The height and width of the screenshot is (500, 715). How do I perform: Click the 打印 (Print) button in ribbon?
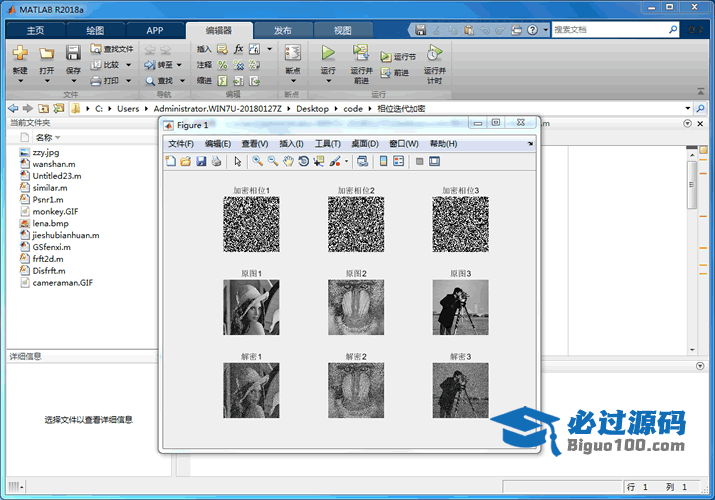coord(105,81)
